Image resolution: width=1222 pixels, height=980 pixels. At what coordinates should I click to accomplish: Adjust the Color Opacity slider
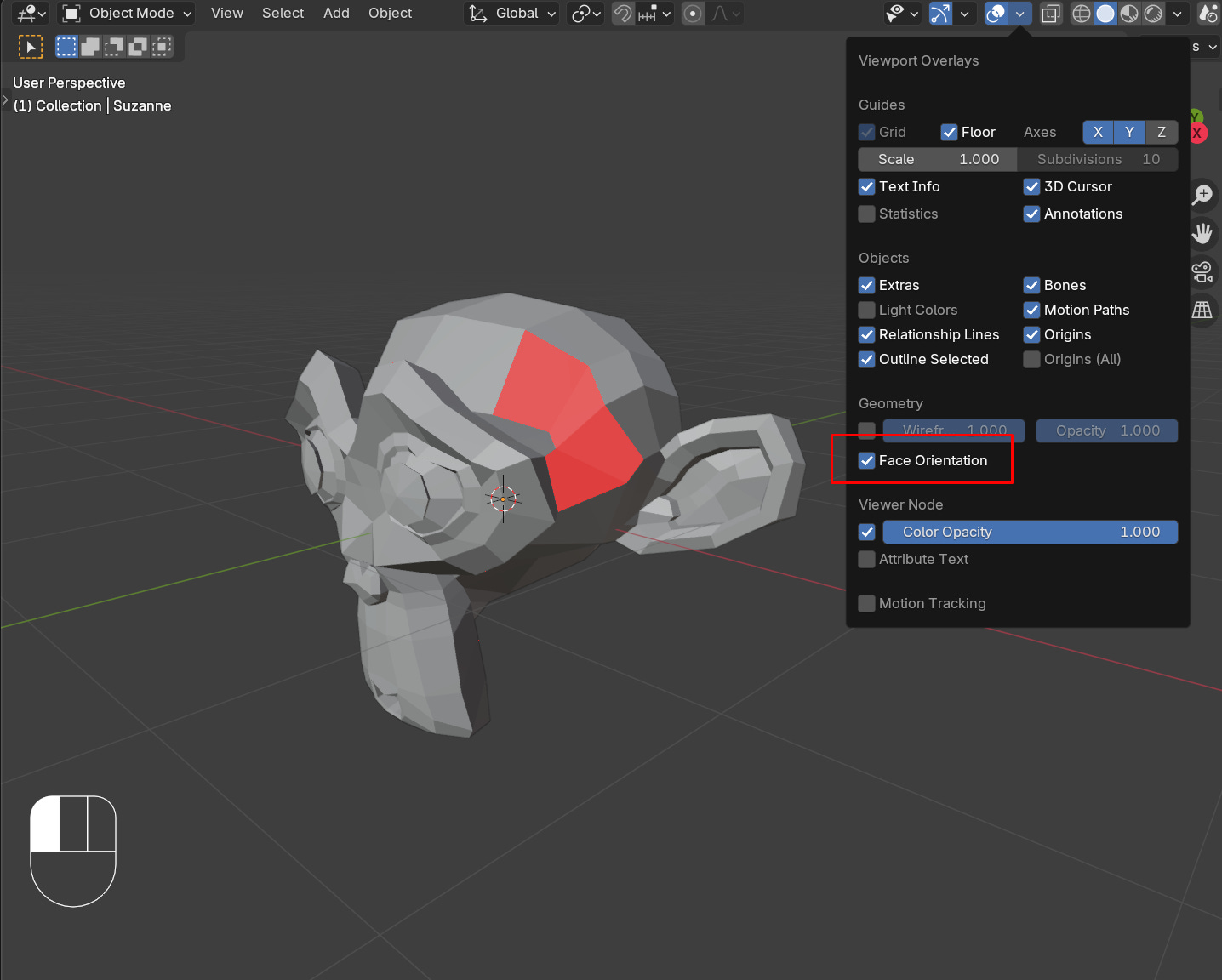click(x=1030, y=532)
